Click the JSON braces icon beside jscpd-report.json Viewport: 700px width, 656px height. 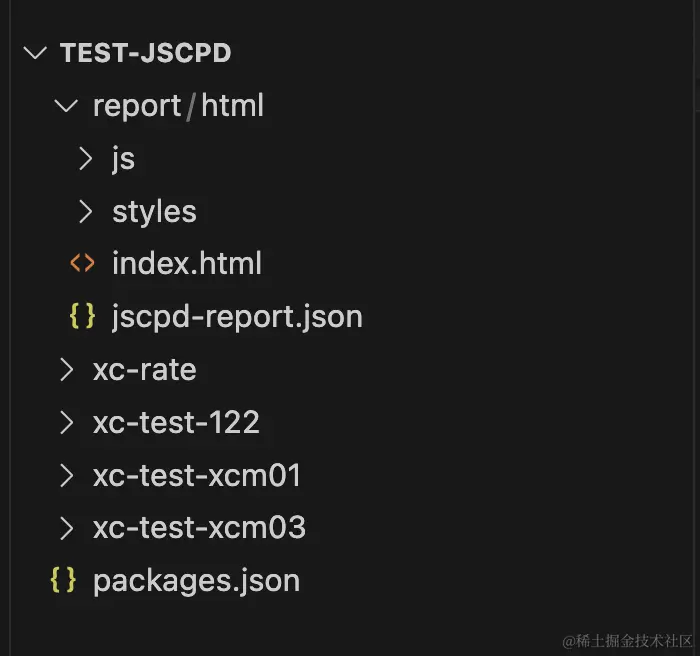pos(82,317)
